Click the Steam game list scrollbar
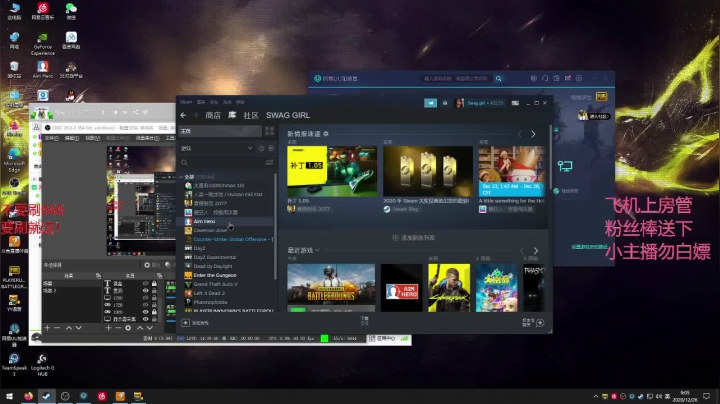The height and width of the screenshot is (404, 720). (275, 226)
